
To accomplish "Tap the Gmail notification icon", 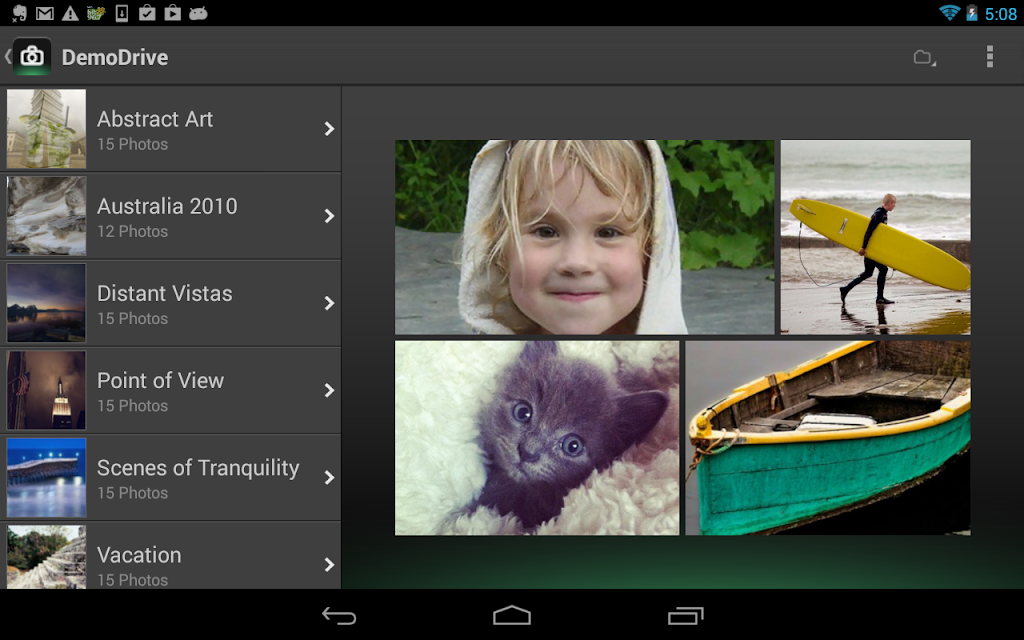I will coord(44,13).
